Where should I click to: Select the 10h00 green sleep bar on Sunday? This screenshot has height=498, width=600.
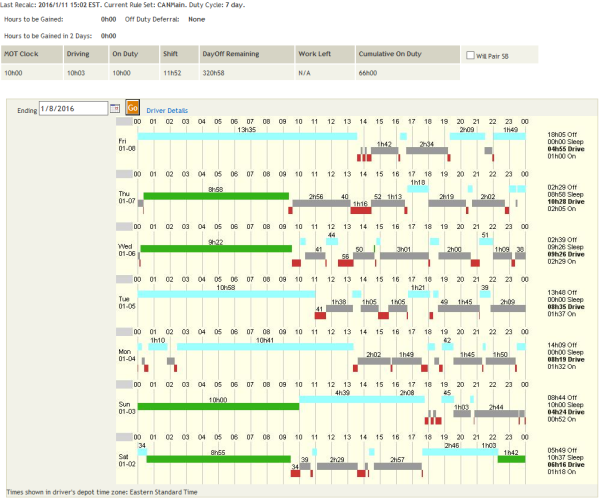coord(218,405)
